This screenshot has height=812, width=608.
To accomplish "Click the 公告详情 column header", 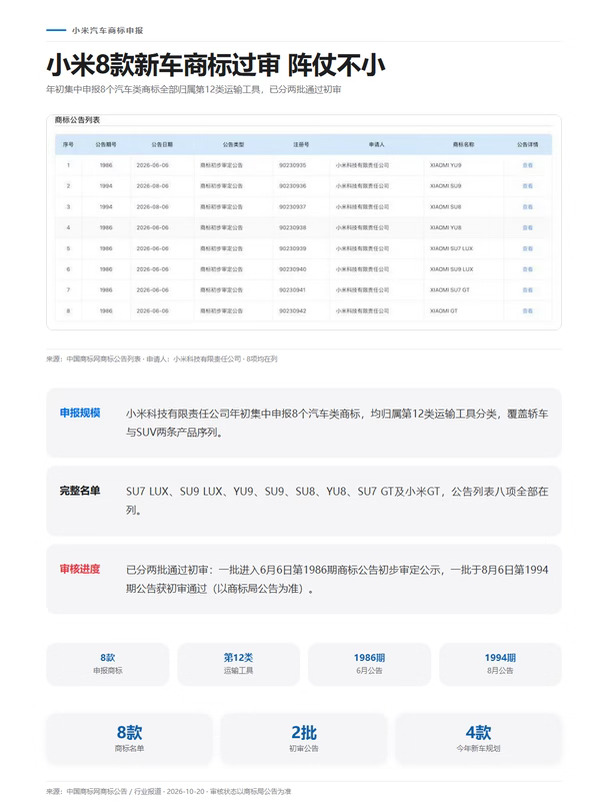I will (527, 144).
